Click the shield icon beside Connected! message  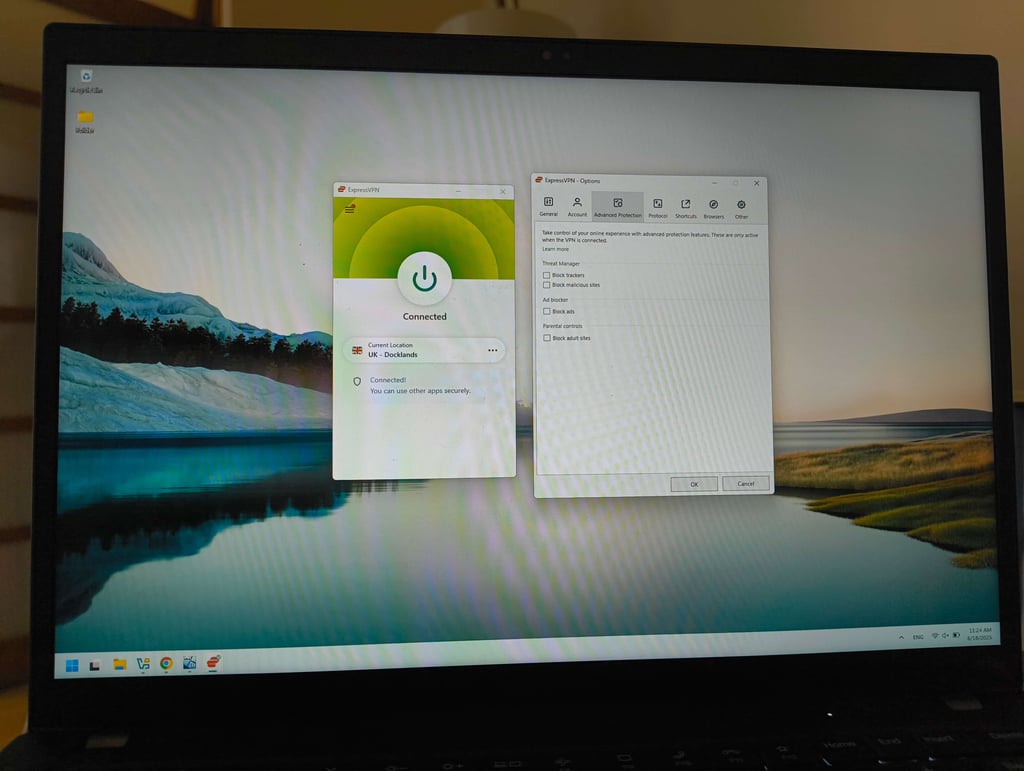pyautogui.click(x=357, y=381)
